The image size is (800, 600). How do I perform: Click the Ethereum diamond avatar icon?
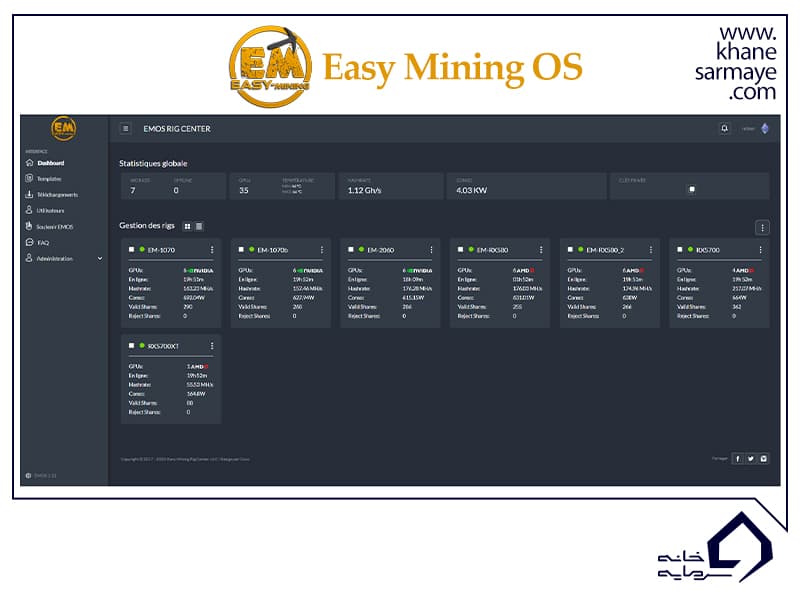point(765,129)
